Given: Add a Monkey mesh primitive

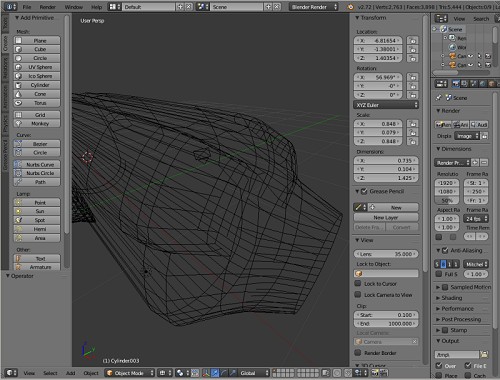Looking at the screenshot, I should coord(37,123).
